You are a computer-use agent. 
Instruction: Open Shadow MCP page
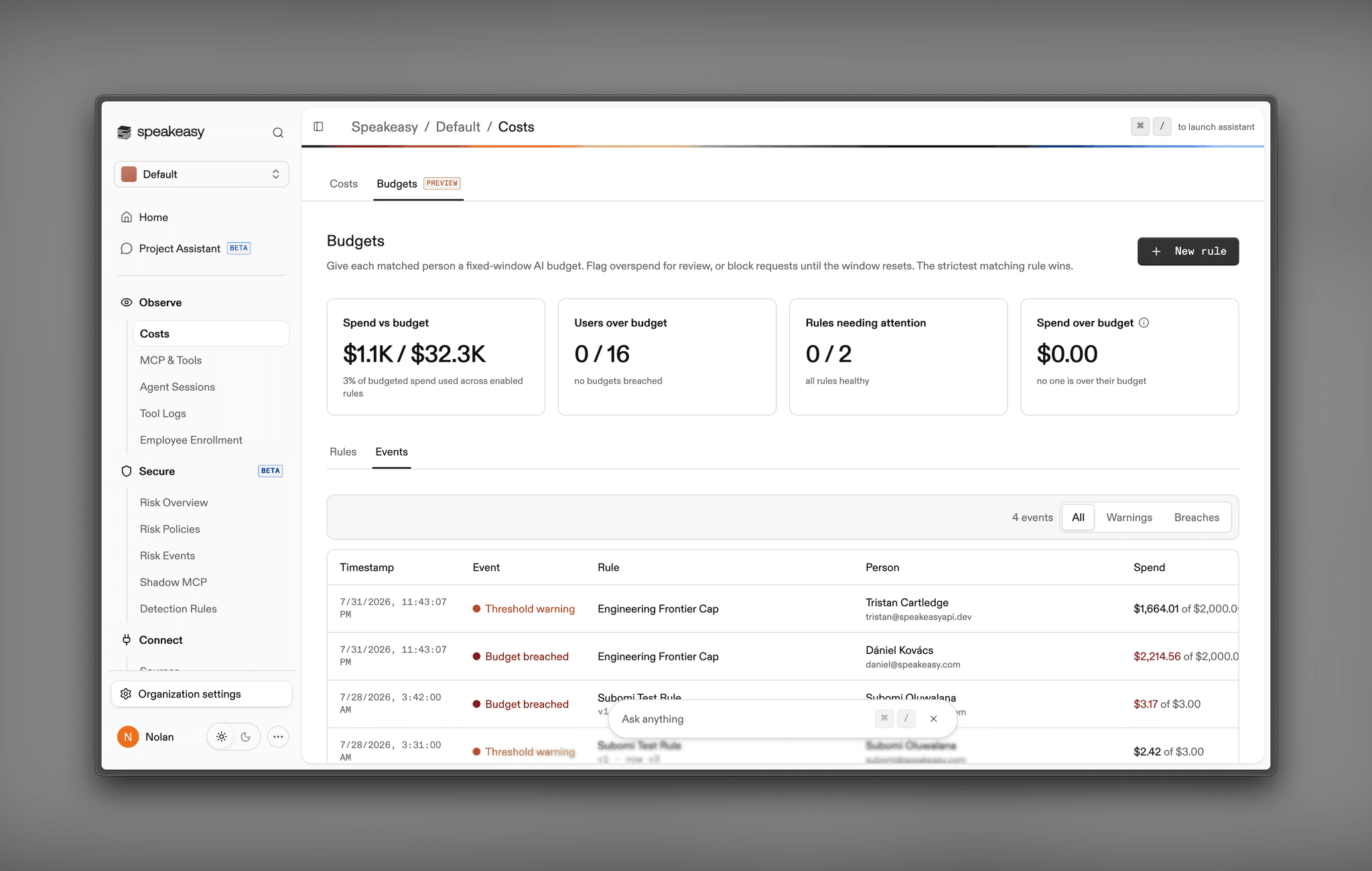click(x=174, y=582)
